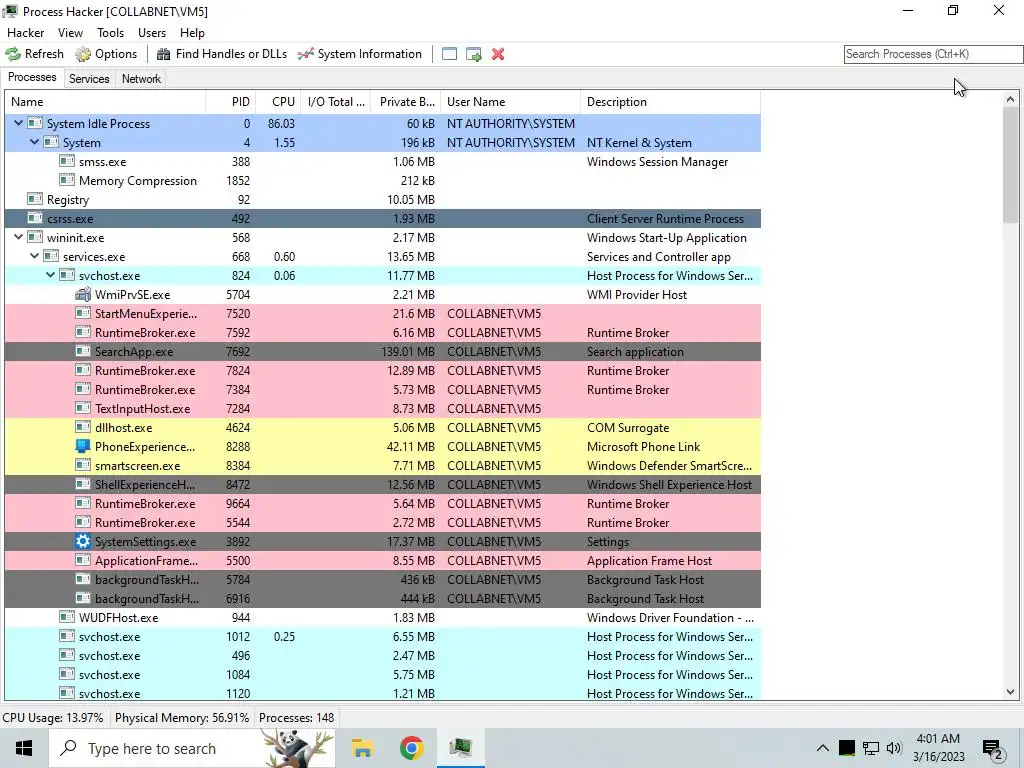
Task: Open System Information graph icon
Action: tap(306, 54)
